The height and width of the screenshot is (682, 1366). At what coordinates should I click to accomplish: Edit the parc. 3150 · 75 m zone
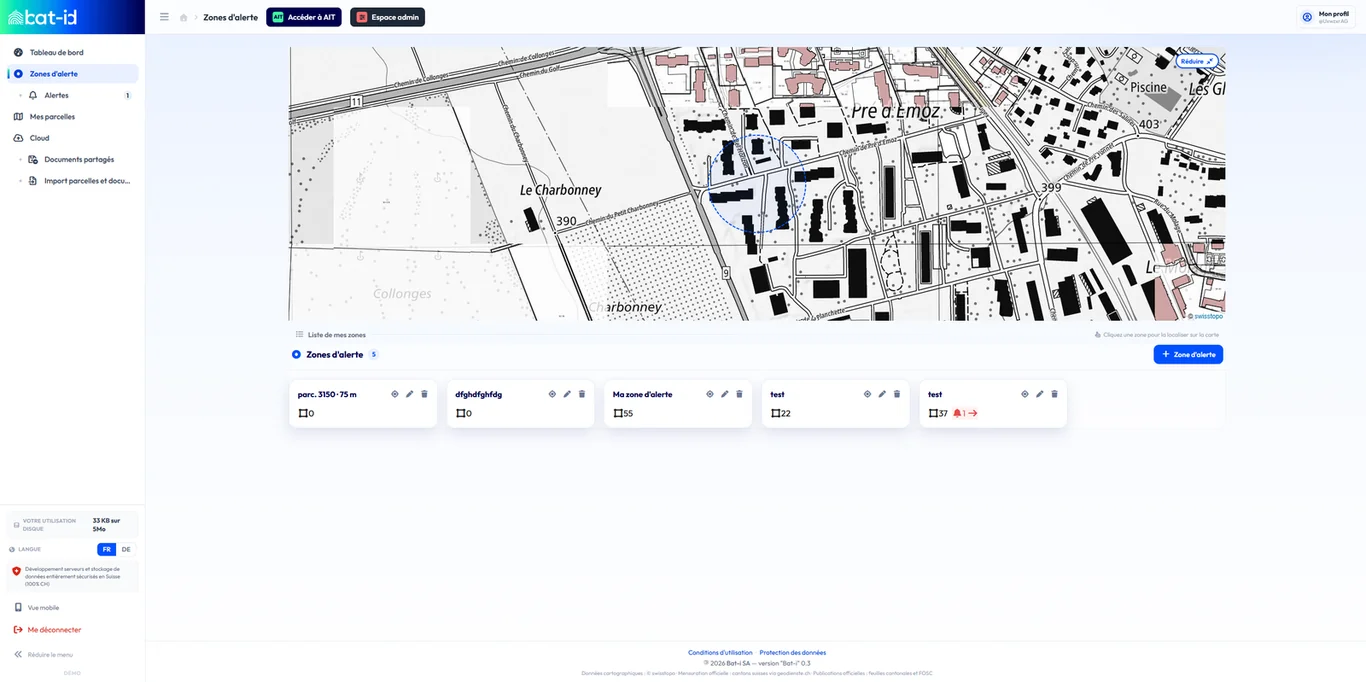pos(409,394)
